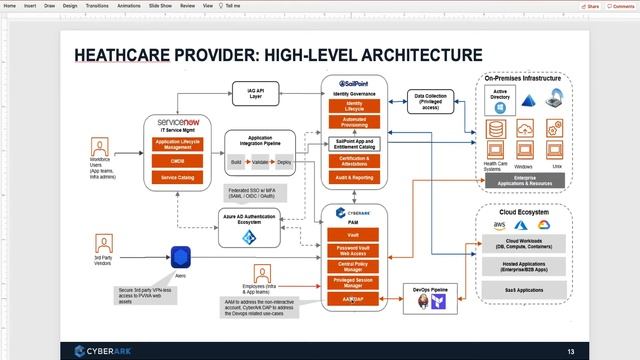Click the Azure logo in Cloud Ecosystem

[520, 225]
